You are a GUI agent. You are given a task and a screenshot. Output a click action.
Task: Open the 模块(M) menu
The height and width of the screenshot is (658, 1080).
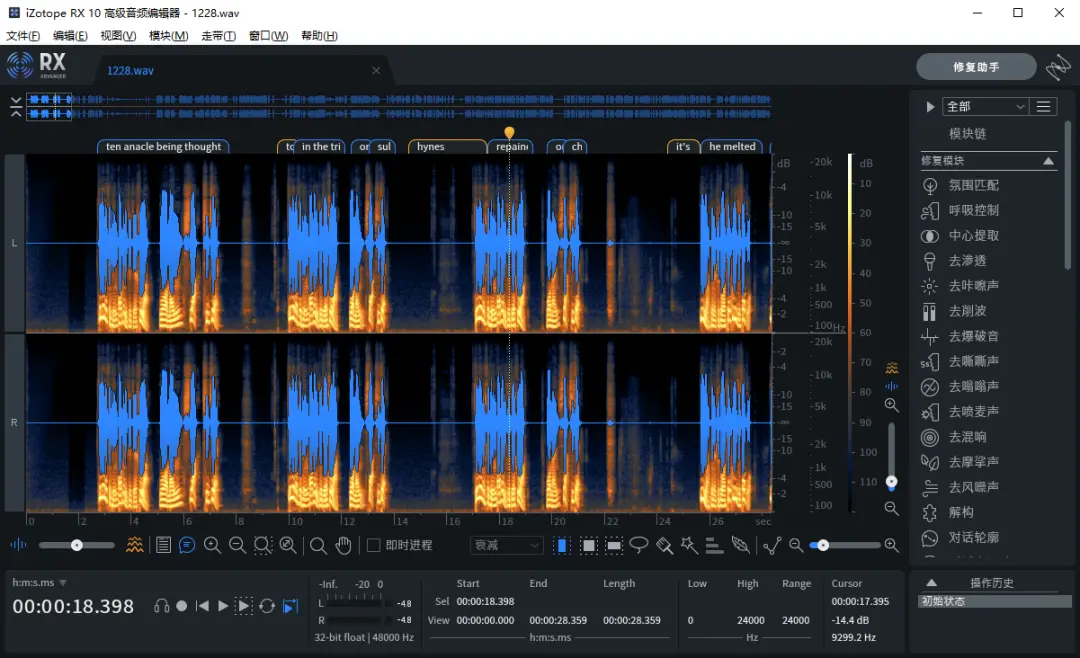pyautogui.click(x=168, y=36)
